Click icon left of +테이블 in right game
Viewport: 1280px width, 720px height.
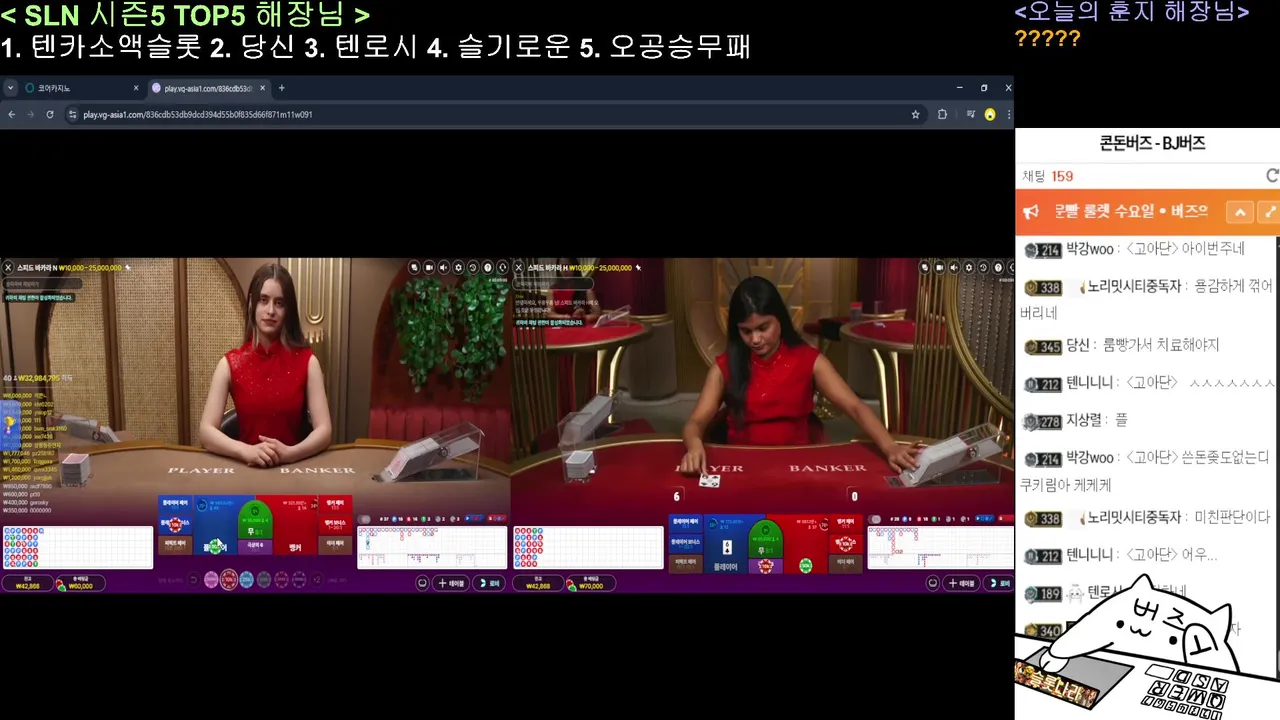[x=932, y=583]
